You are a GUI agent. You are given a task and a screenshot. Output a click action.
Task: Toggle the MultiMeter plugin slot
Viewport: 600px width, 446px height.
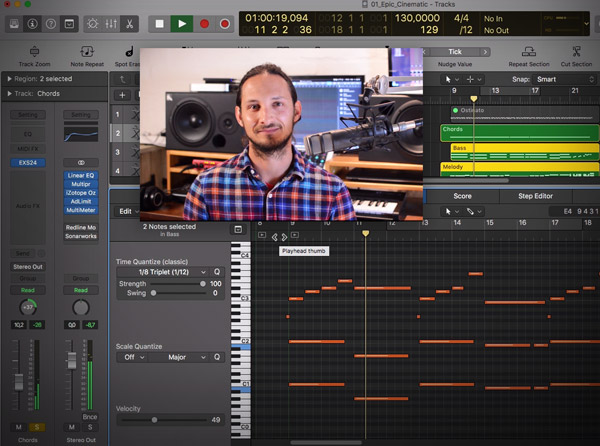click(x=81, y=210)
